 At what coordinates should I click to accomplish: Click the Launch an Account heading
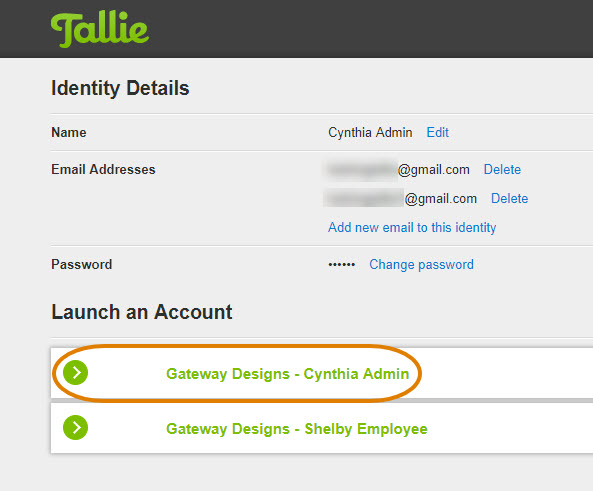pyautogui.click(x=142, y=312)
